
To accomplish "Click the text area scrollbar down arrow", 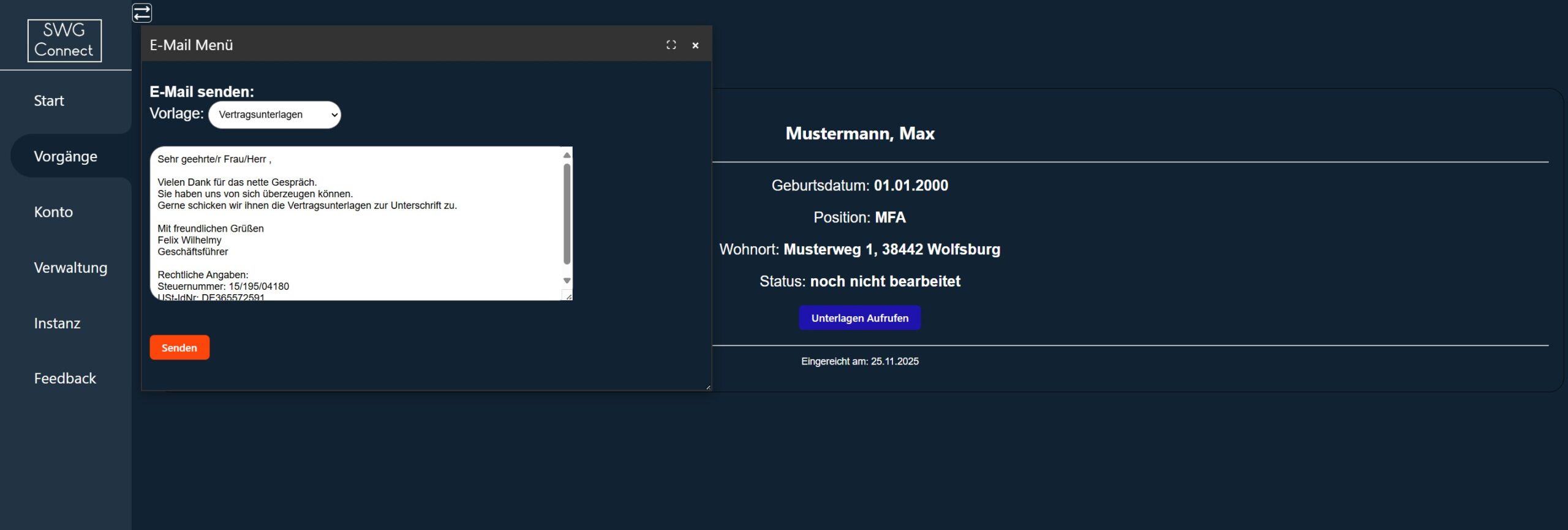I will coord(567,281).
